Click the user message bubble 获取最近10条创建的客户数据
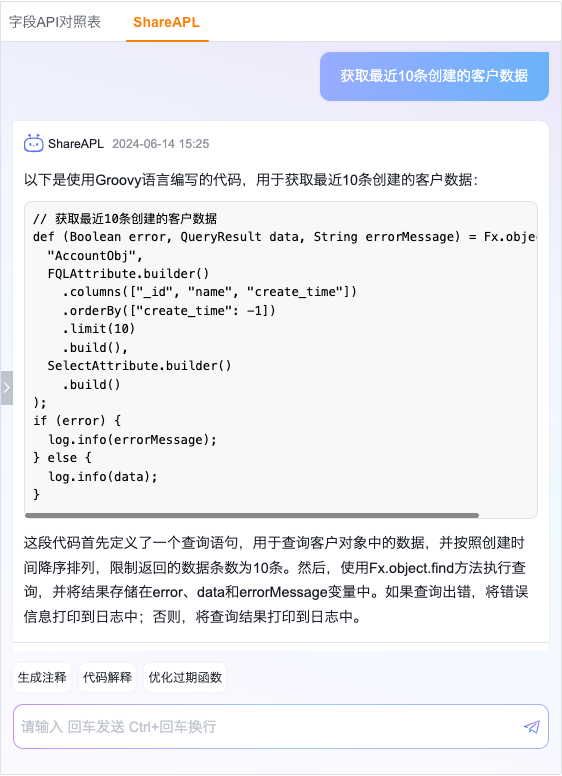 click(434, 76)
